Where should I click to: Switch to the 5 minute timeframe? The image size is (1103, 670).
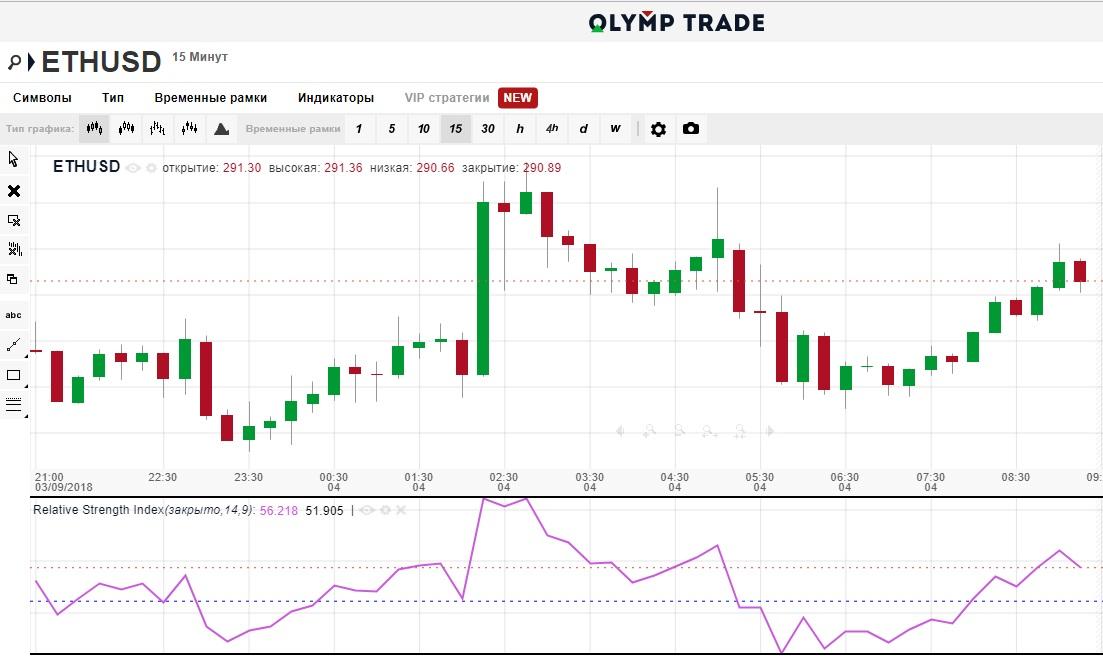tap(392, 129)
